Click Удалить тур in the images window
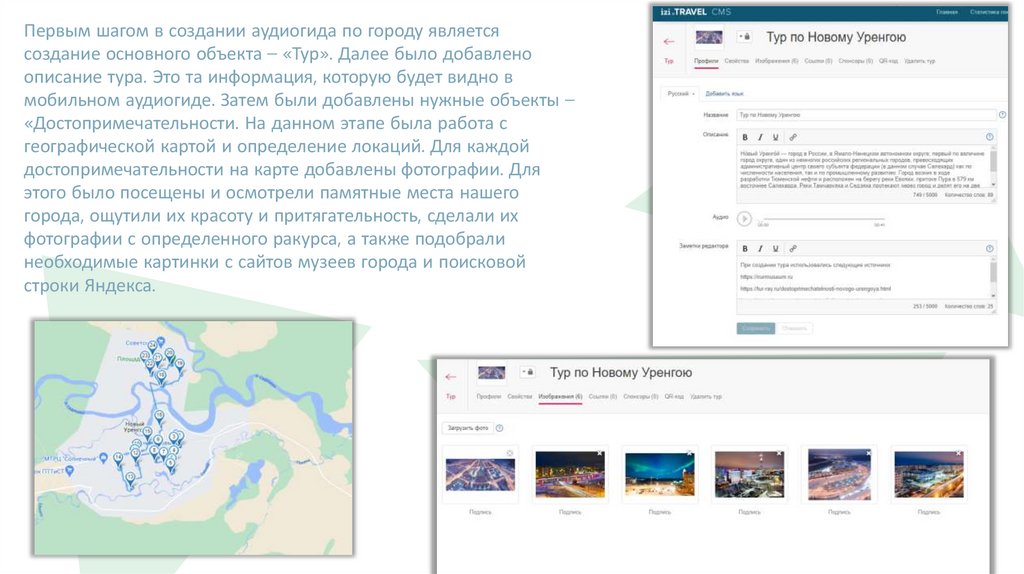 click(x=705, y=396)
